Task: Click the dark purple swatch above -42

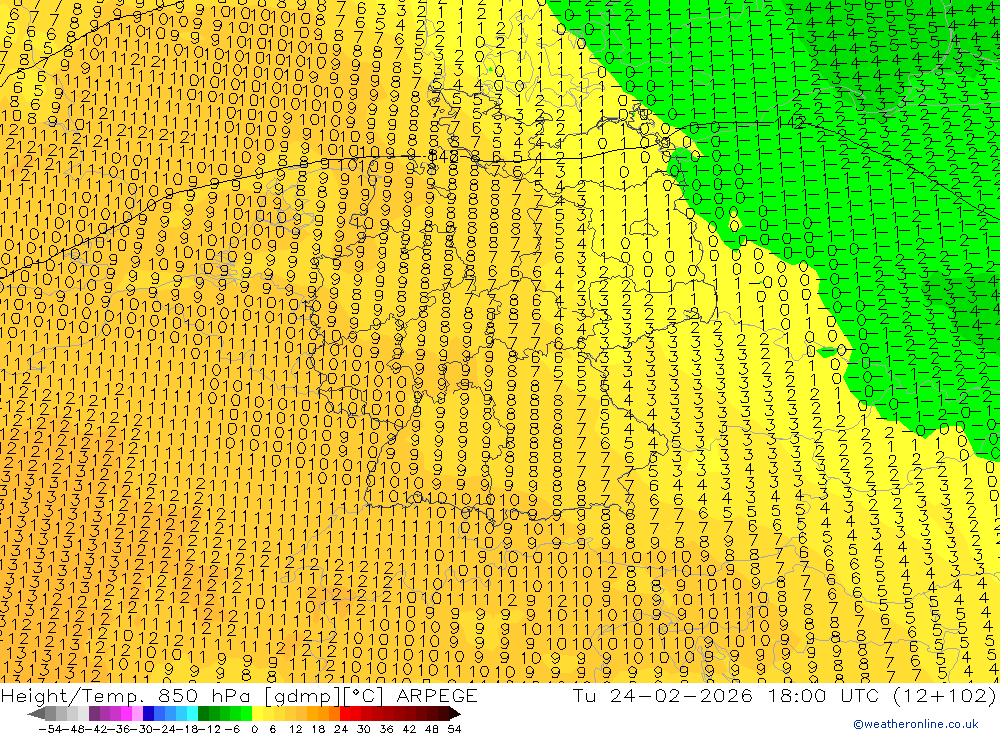Action: (94, 714)
